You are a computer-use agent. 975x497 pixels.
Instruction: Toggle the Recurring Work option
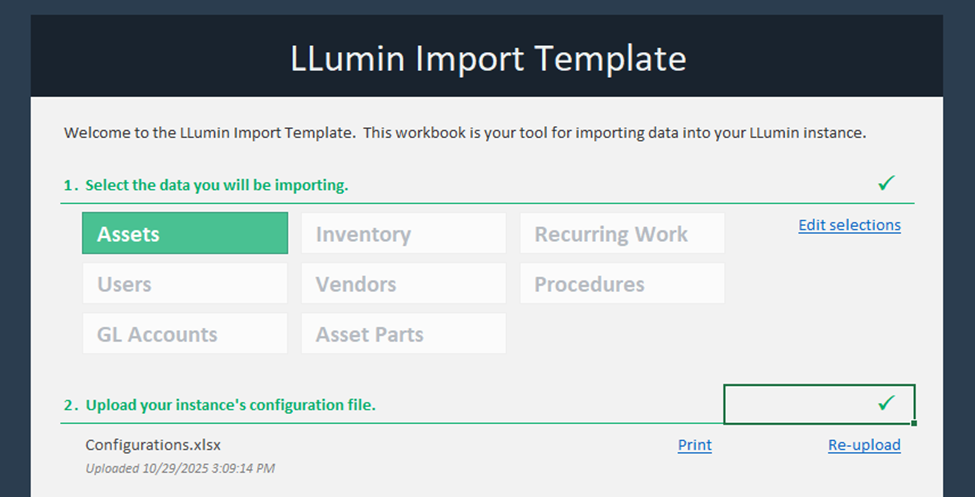click(622, 234)
